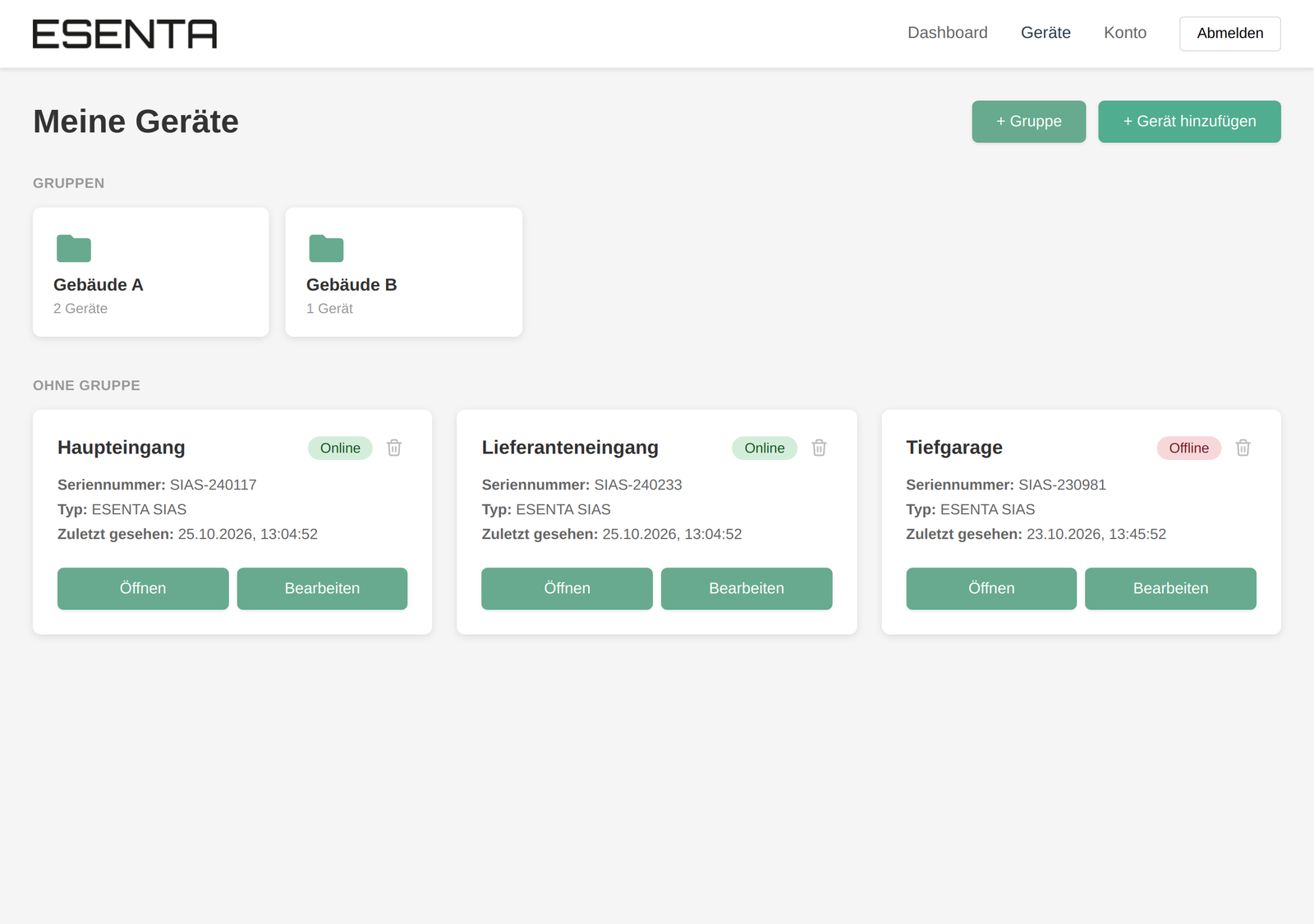Click the Abmelden button
This screenshot has width=1314, height=924.
[1230, 34]
